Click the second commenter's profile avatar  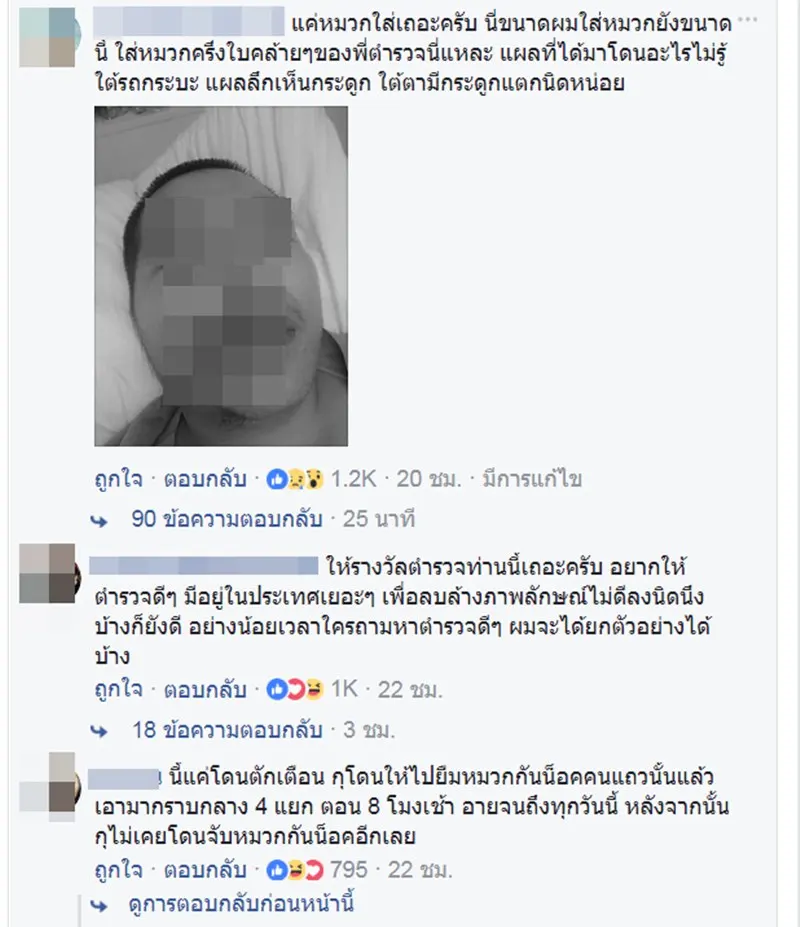pyautogui.click(x=47, y=573)
